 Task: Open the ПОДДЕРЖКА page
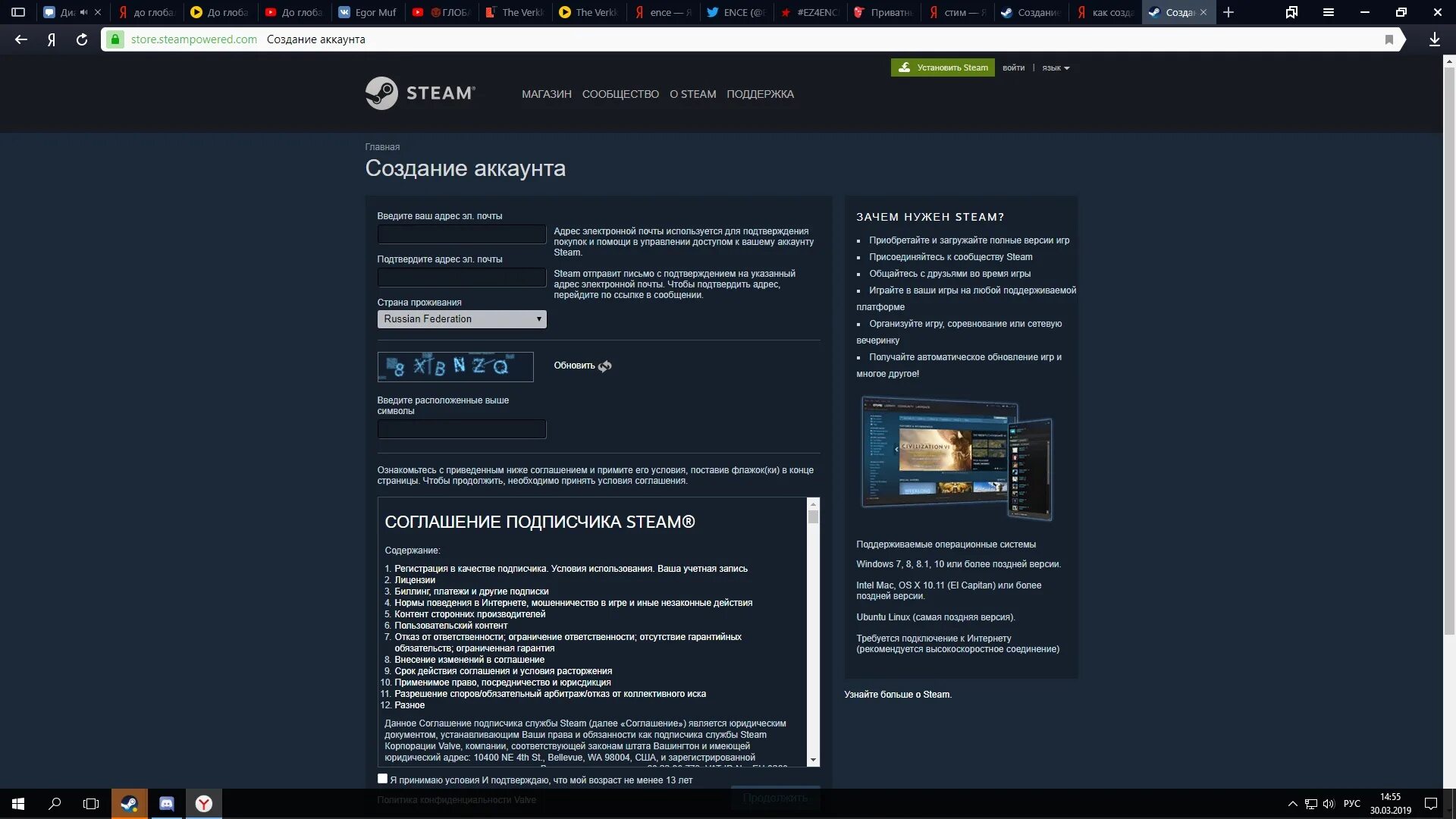point(760,94)
